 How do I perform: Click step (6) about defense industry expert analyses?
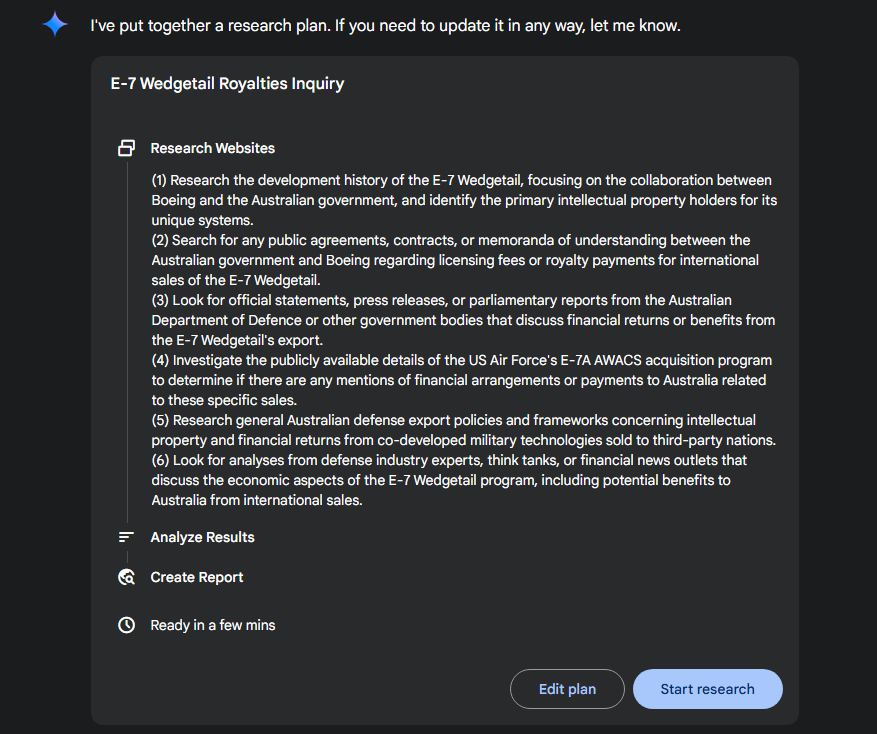[449, 480]
